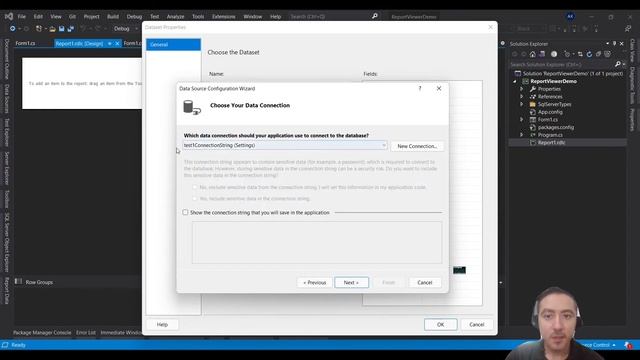Click the Solution Explorer search magnifier icon
Screen dimensions: 640x360
pyautogui.click(x=618, y=64)
